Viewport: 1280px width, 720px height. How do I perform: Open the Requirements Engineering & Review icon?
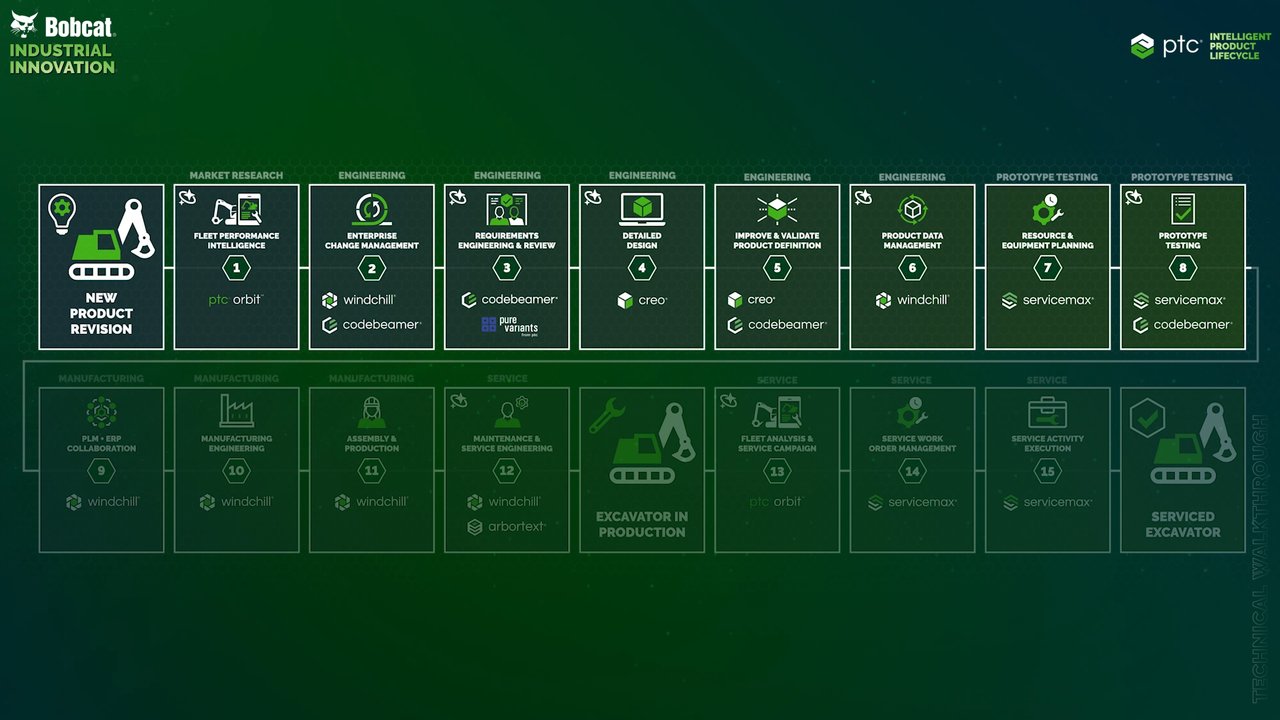[x=507, y=209]
